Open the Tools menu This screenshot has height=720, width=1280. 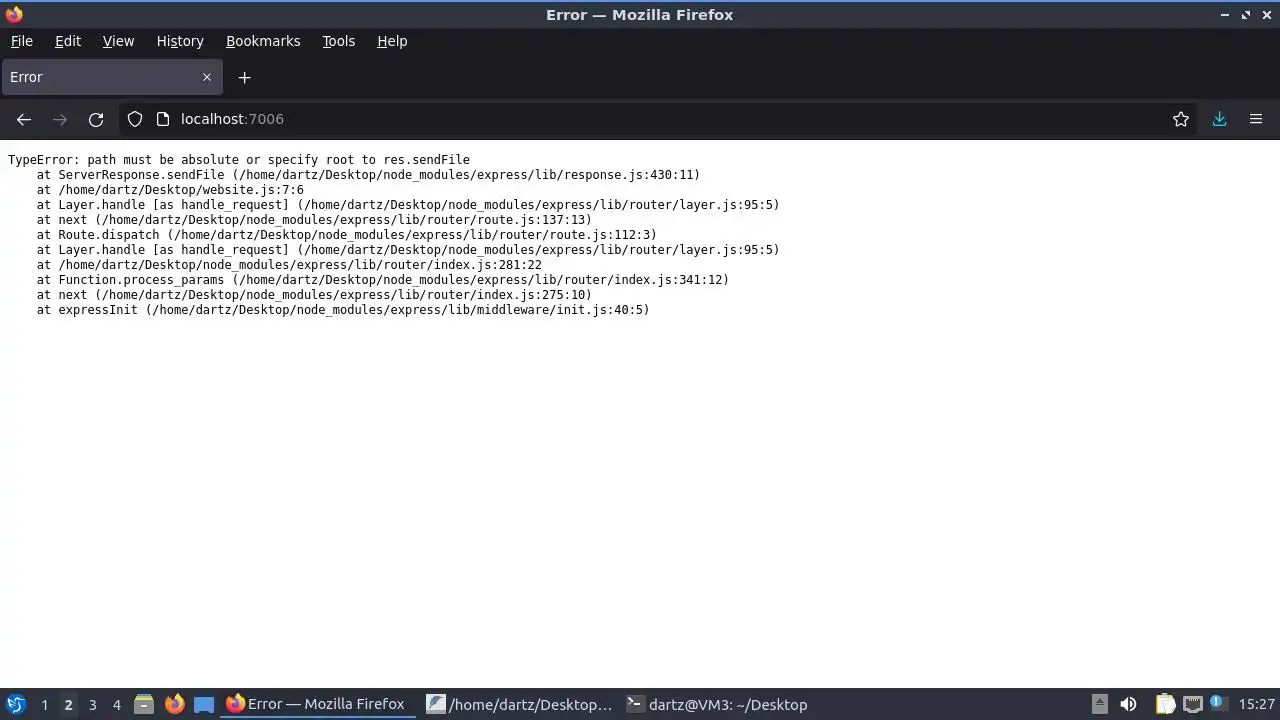coord(338,41)
